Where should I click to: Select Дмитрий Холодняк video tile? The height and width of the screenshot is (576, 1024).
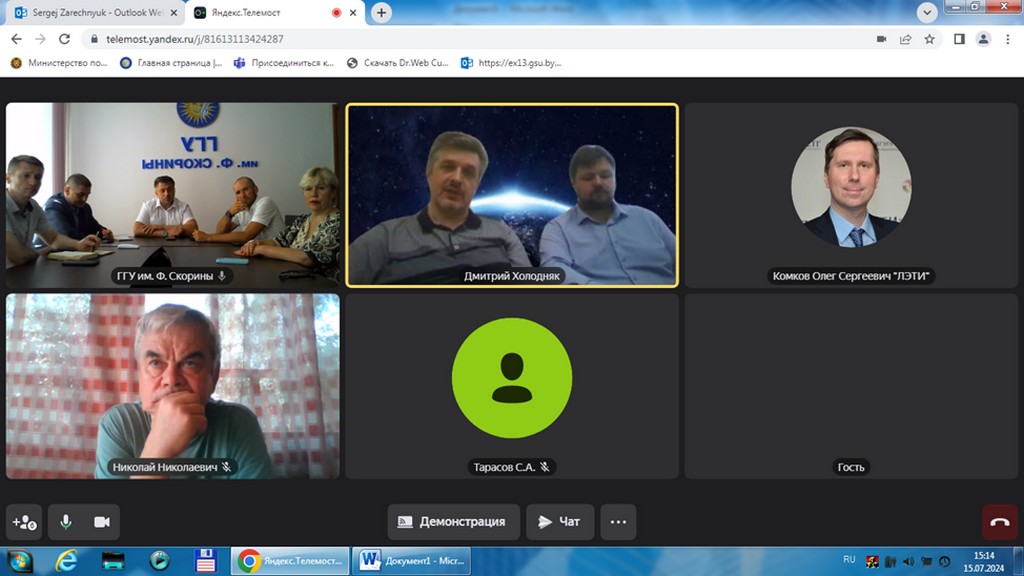coord(512,196)
